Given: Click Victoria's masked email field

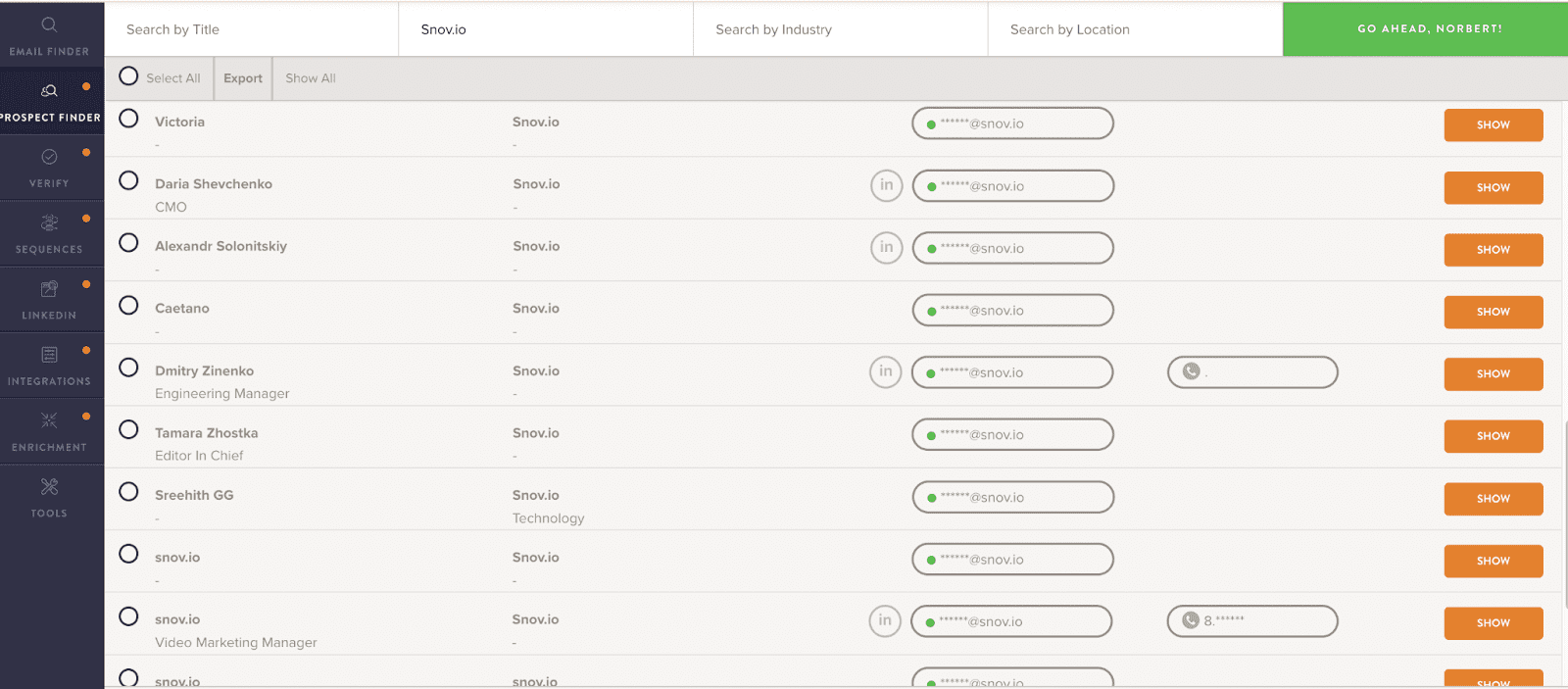Looking at the screenshot, I should 1012,123.
